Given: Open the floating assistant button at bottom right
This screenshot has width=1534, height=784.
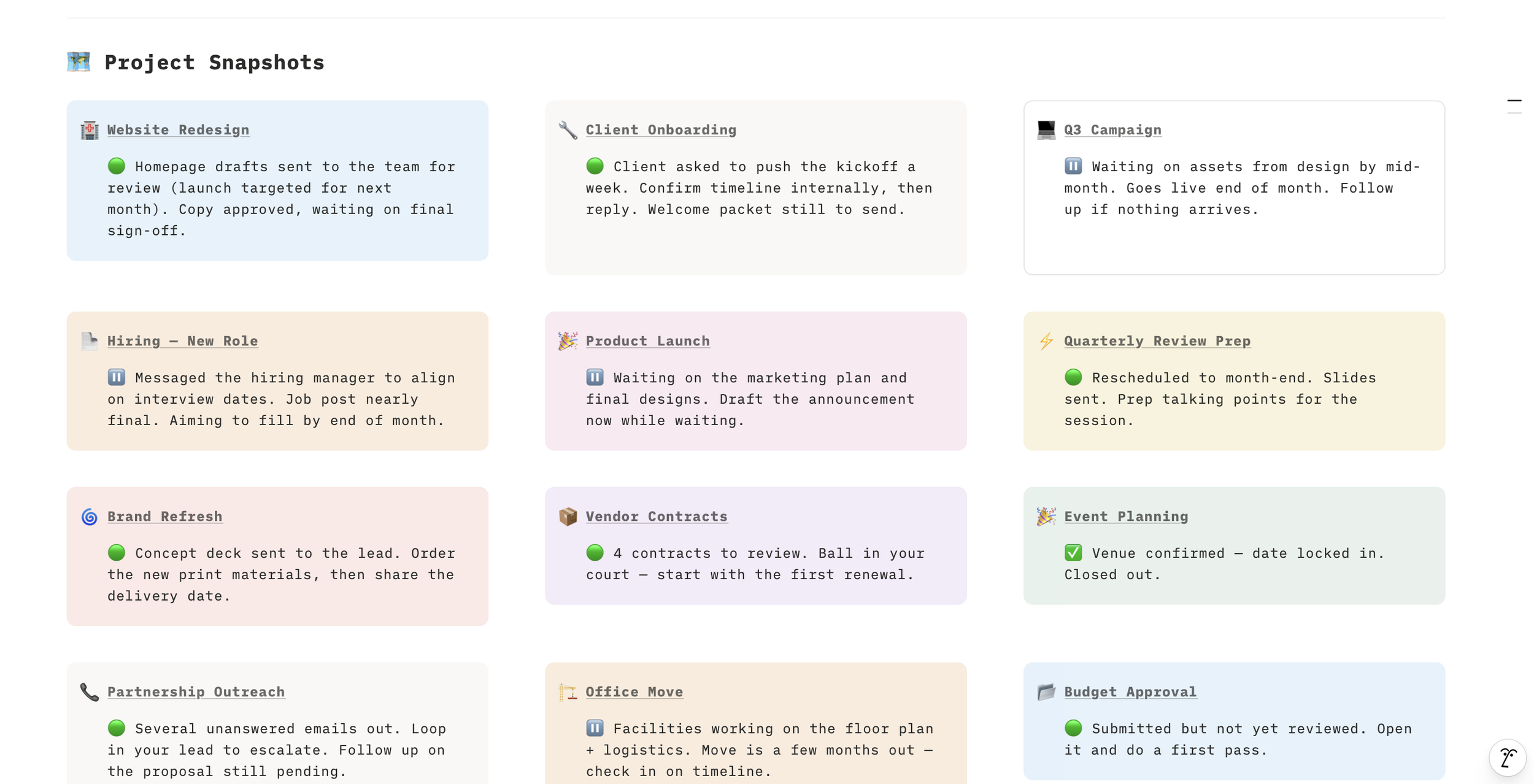Looking at the screenshot, I should (1508, 758).
